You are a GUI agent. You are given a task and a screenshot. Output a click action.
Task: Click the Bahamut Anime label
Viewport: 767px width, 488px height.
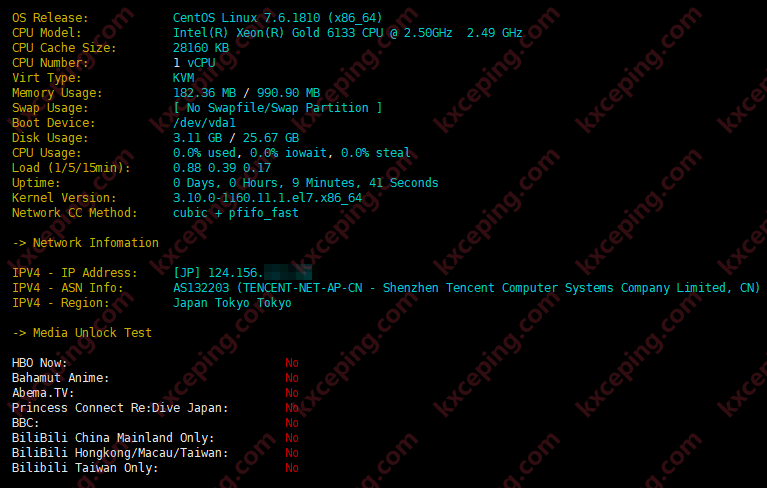pos(61,378)
